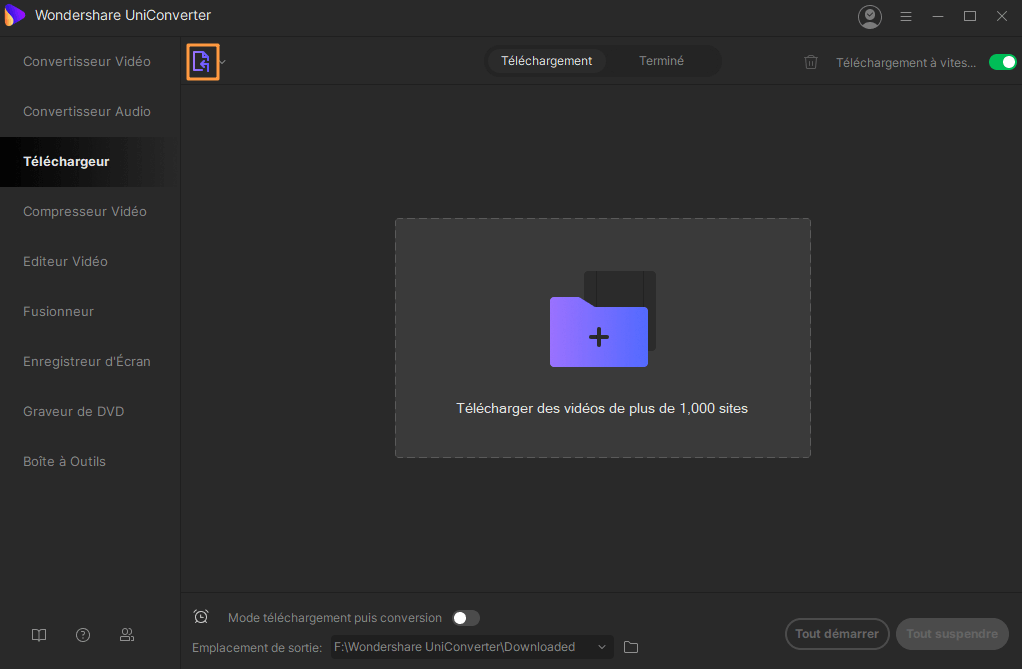The width and height of the screenshot is (1022, 669).
Task: Click the paste URL download icon
Action: [202, 62]
